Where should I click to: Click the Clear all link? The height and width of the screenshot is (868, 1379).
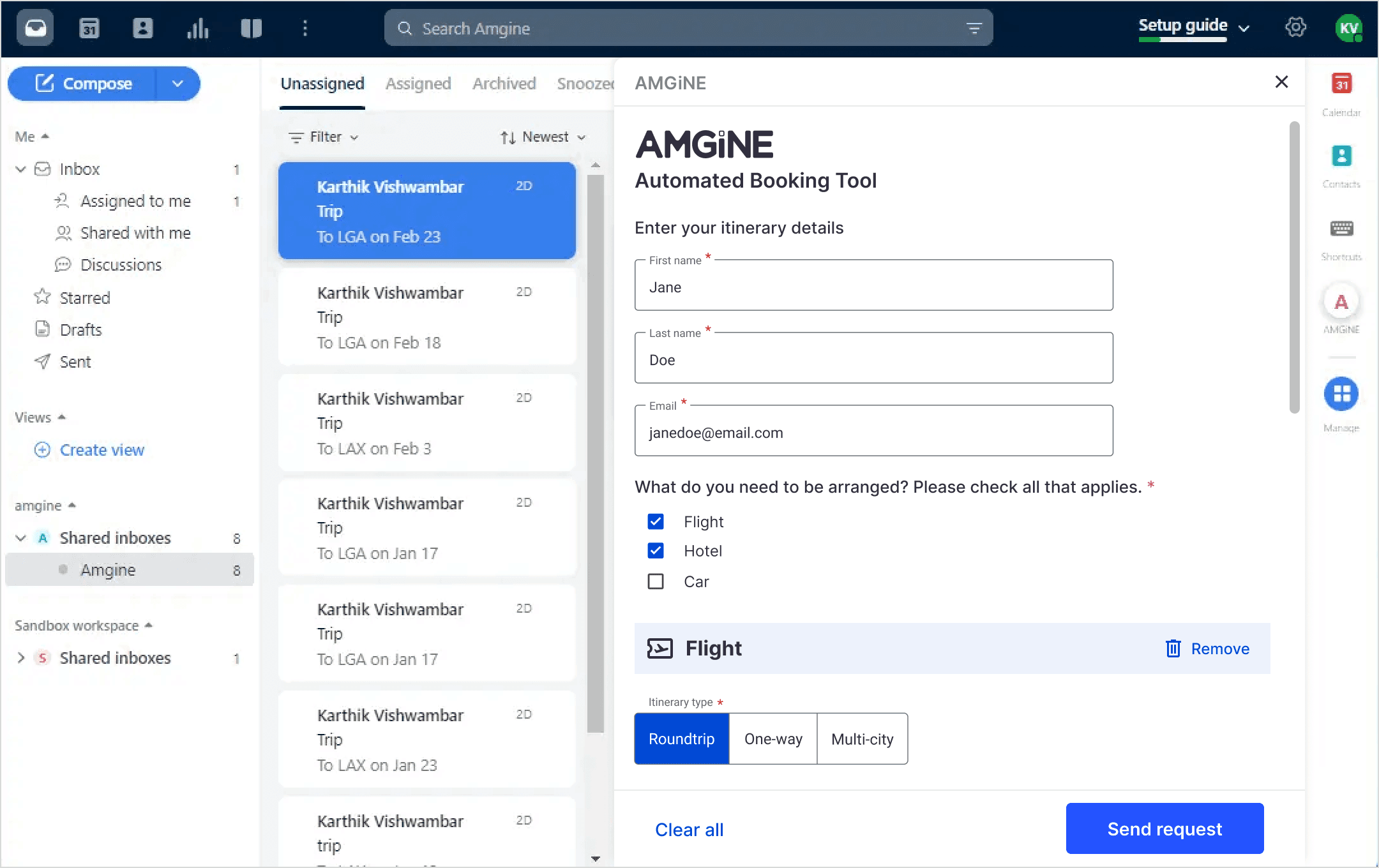pos(688,829)
